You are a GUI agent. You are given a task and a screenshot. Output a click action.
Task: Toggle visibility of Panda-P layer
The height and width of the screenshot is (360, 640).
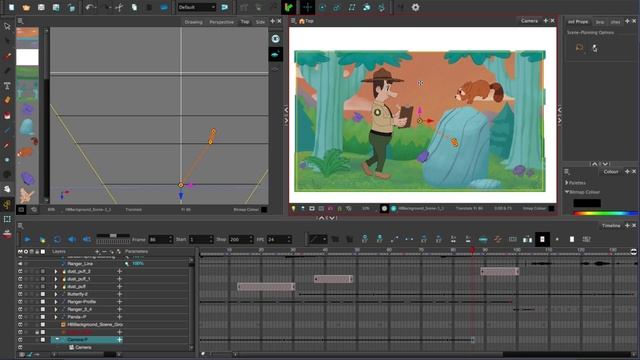click(20, 317)
